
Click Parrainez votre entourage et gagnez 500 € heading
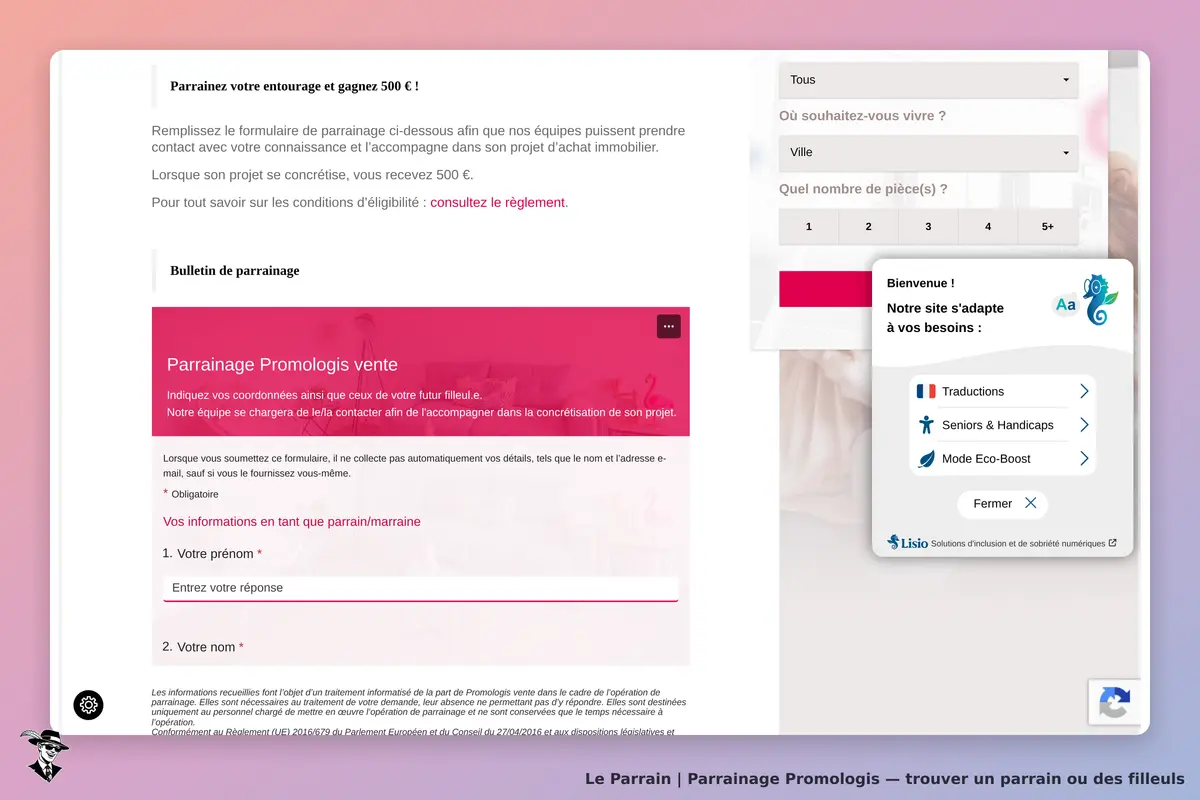[x=294, y=86]
